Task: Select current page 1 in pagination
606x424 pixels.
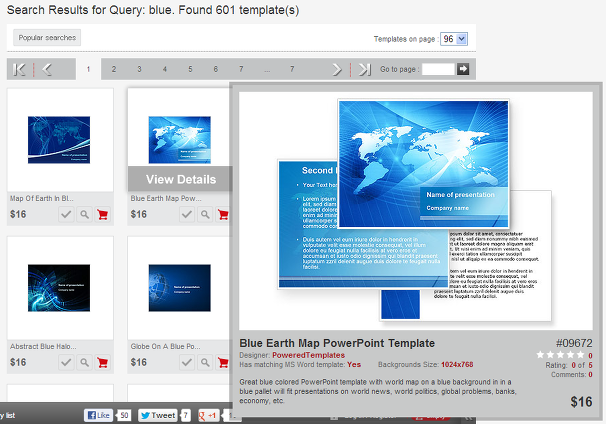Action: (88, 69)
